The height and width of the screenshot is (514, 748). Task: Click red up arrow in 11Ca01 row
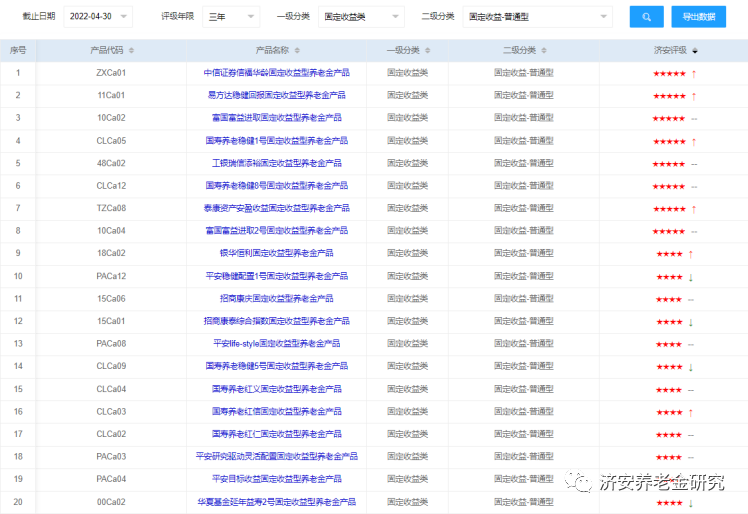pos(694,96)
